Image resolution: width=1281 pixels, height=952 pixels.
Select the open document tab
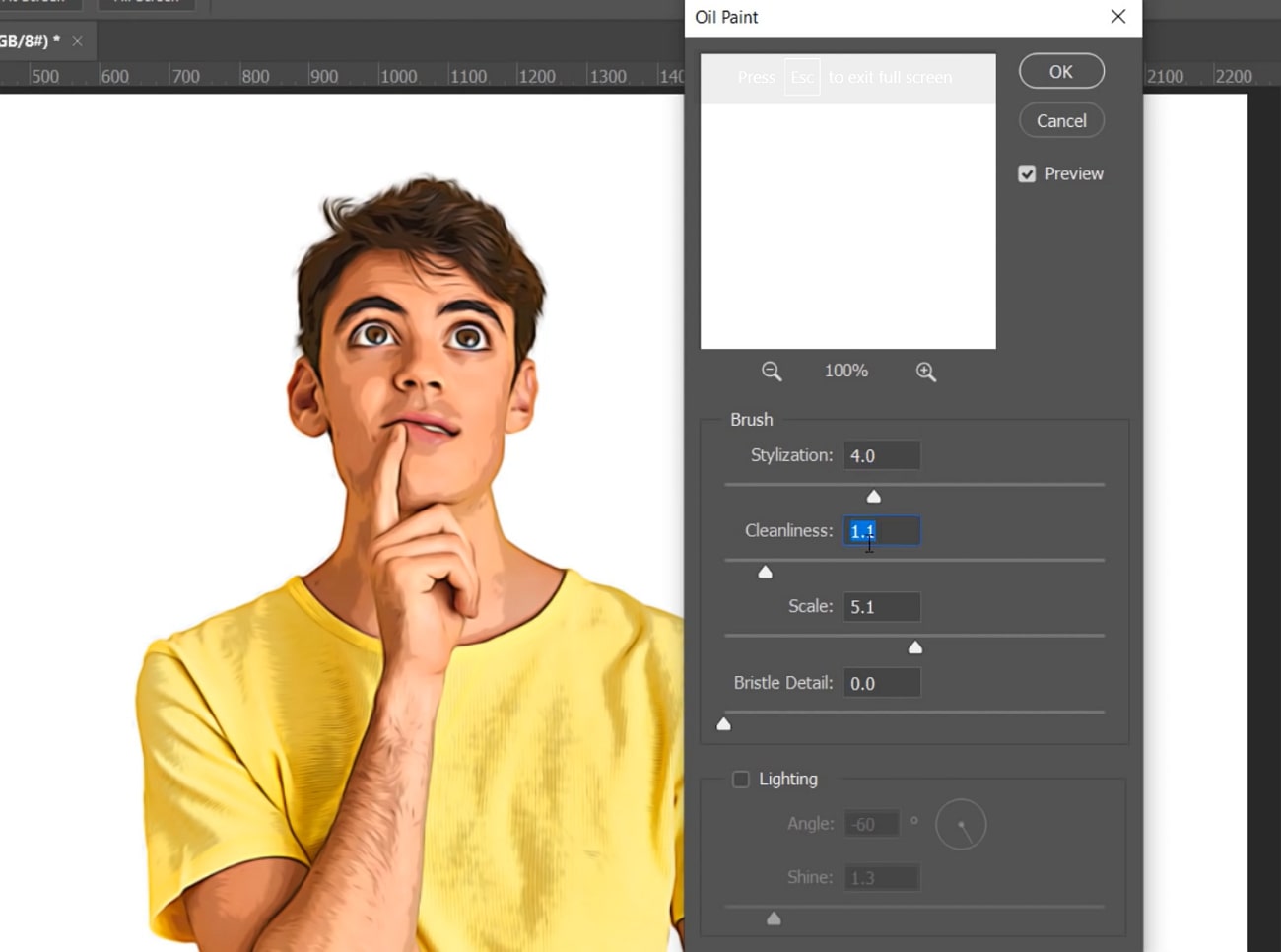[x=30, y=41]
